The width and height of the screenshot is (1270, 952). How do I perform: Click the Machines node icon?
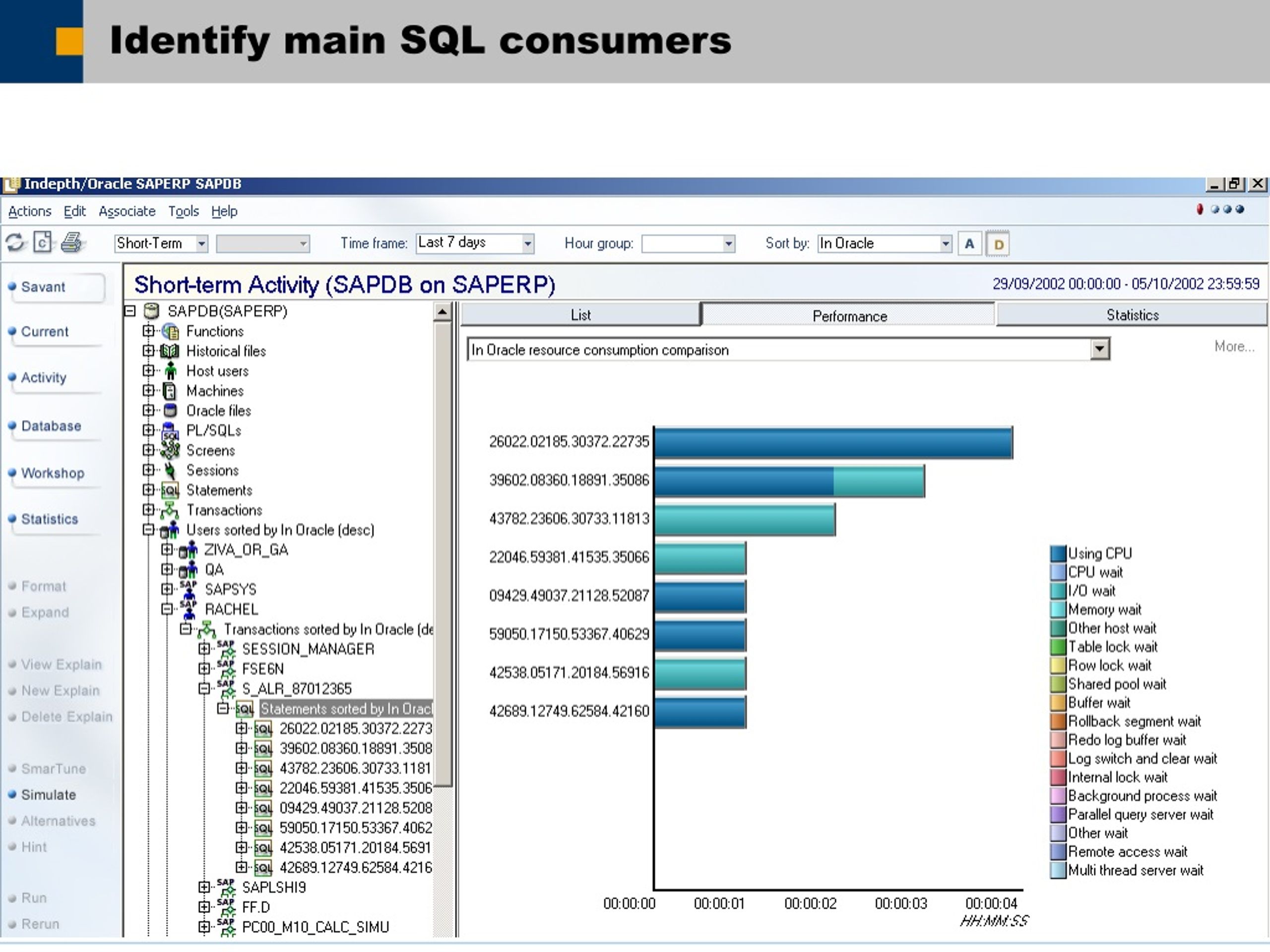(x=170, y=391)
